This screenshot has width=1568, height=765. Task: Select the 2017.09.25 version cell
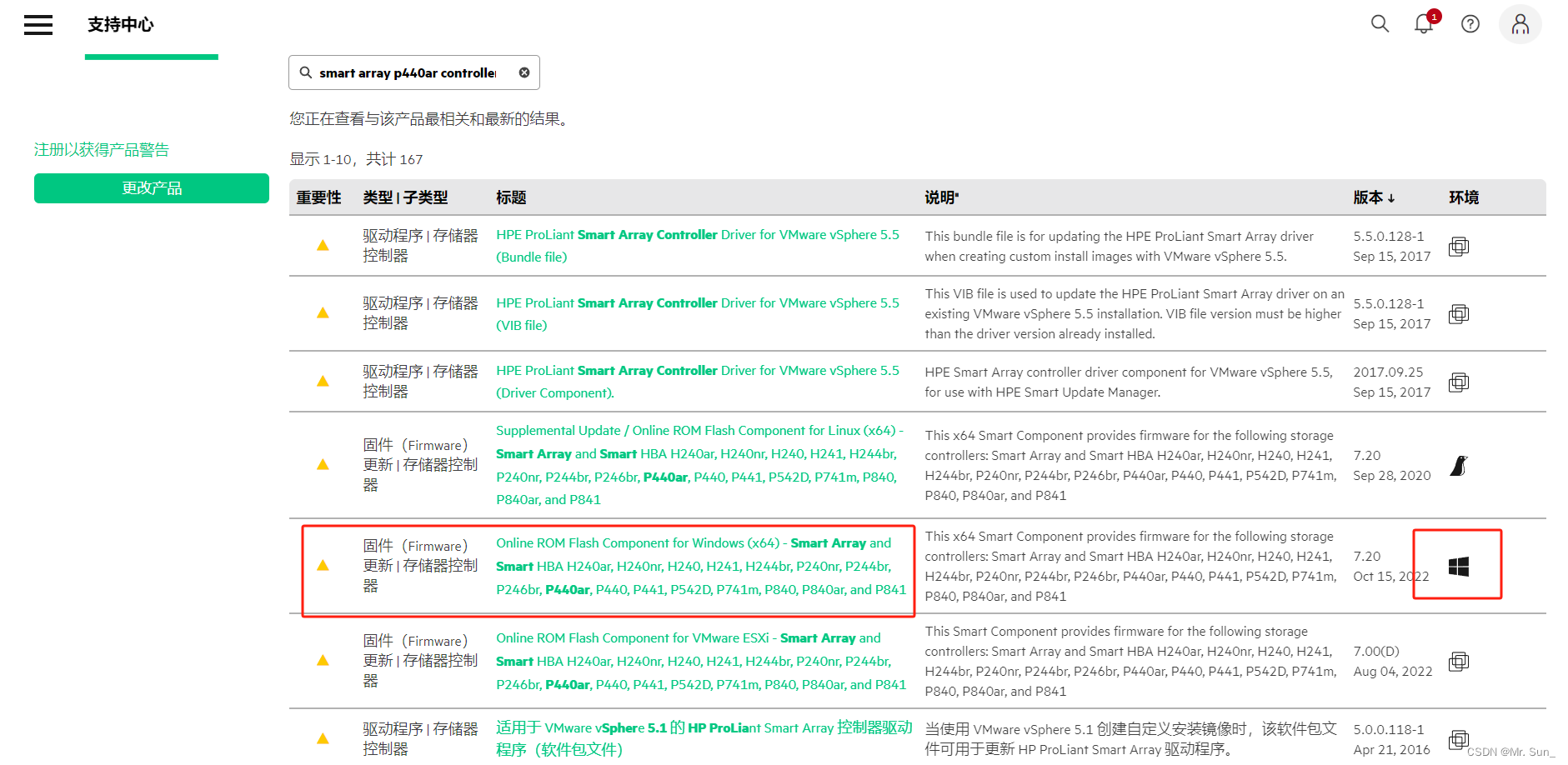coord(1392,382)
